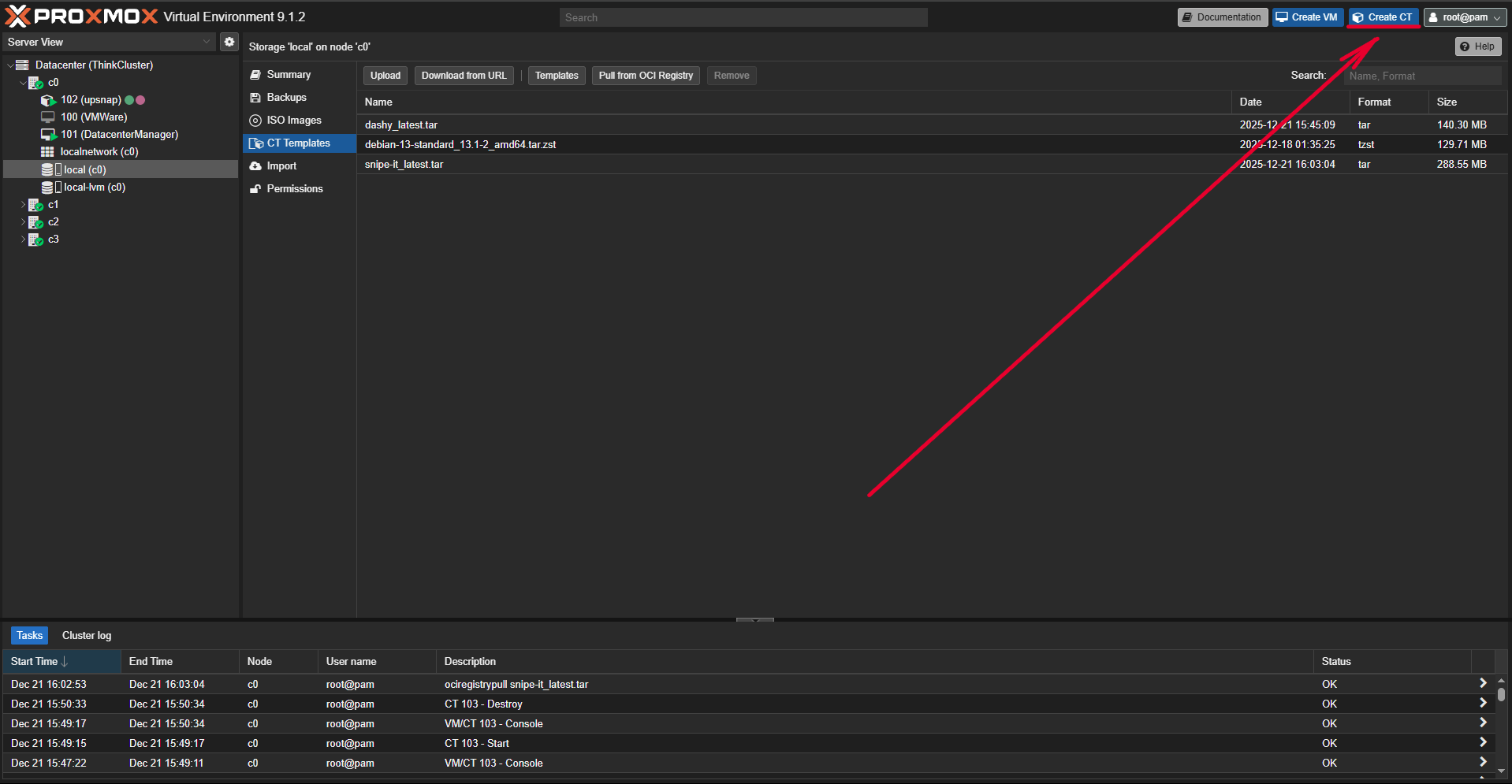
Task: Click the Create CT button
Action: pyautogui.click(x=1383, y=17)
